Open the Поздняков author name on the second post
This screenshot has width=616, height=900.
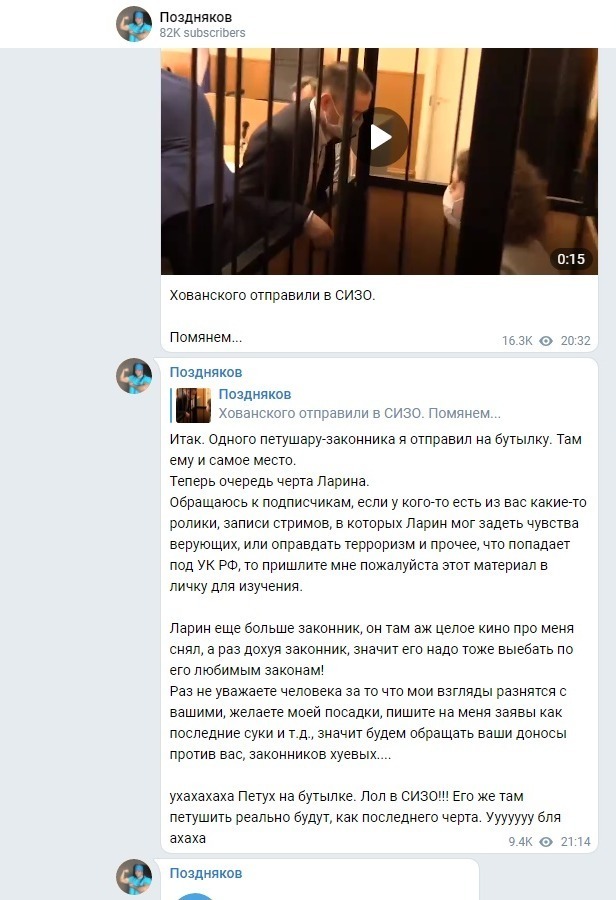click(x=206, y=372)
